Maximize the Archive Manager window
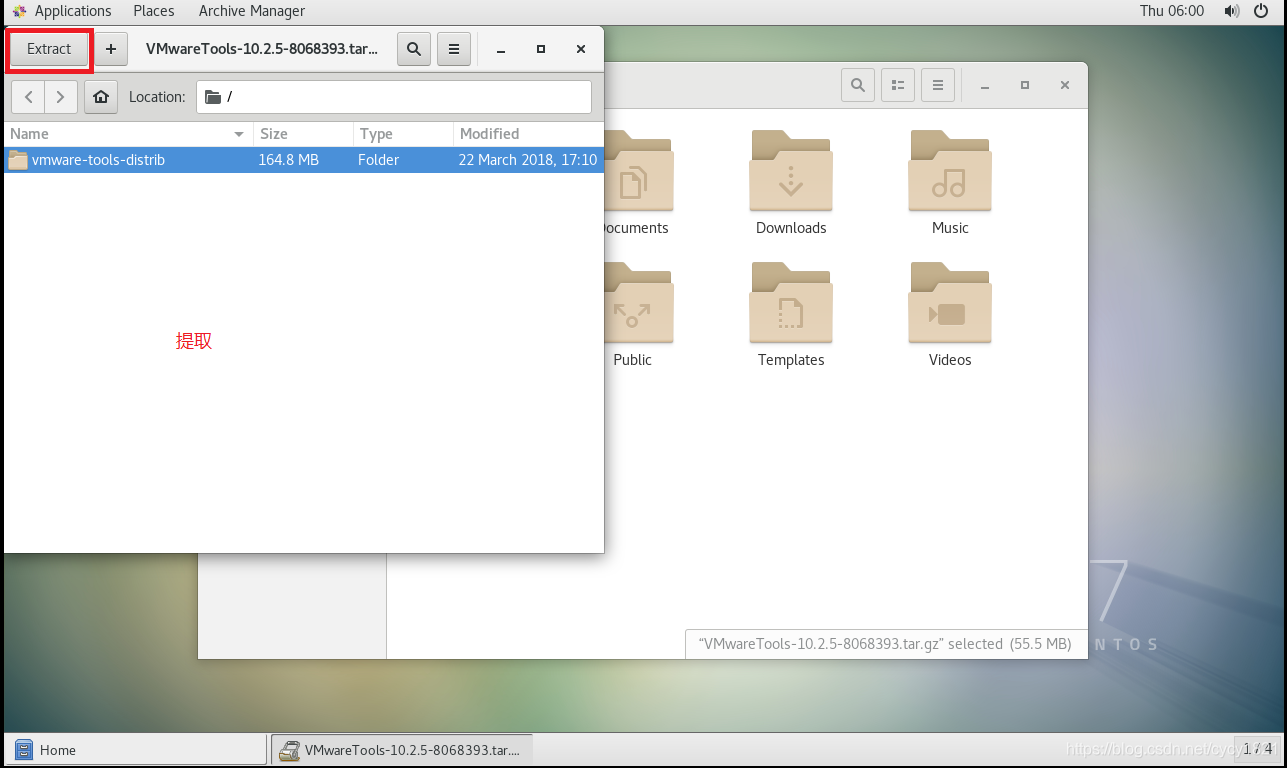 pyautogui.click(x=541, y=49)
